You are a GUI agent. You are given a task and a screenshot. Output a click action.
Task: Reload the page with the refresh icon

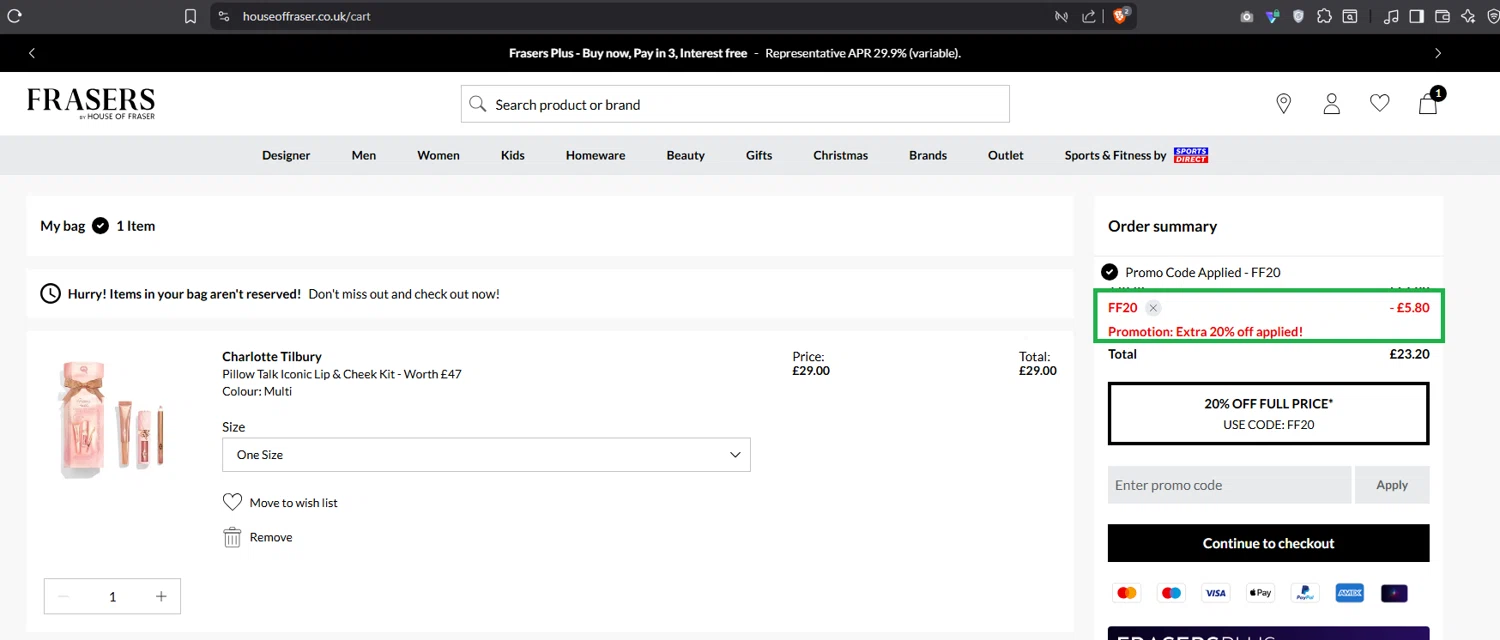point(15,16)
